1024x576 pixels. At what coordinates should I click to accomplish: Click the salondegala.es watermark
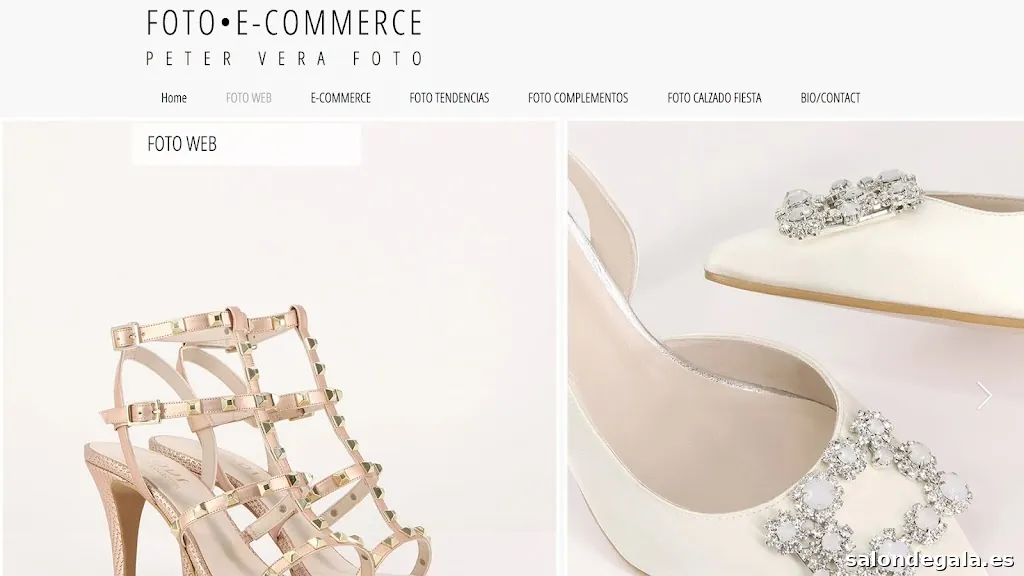929,560
